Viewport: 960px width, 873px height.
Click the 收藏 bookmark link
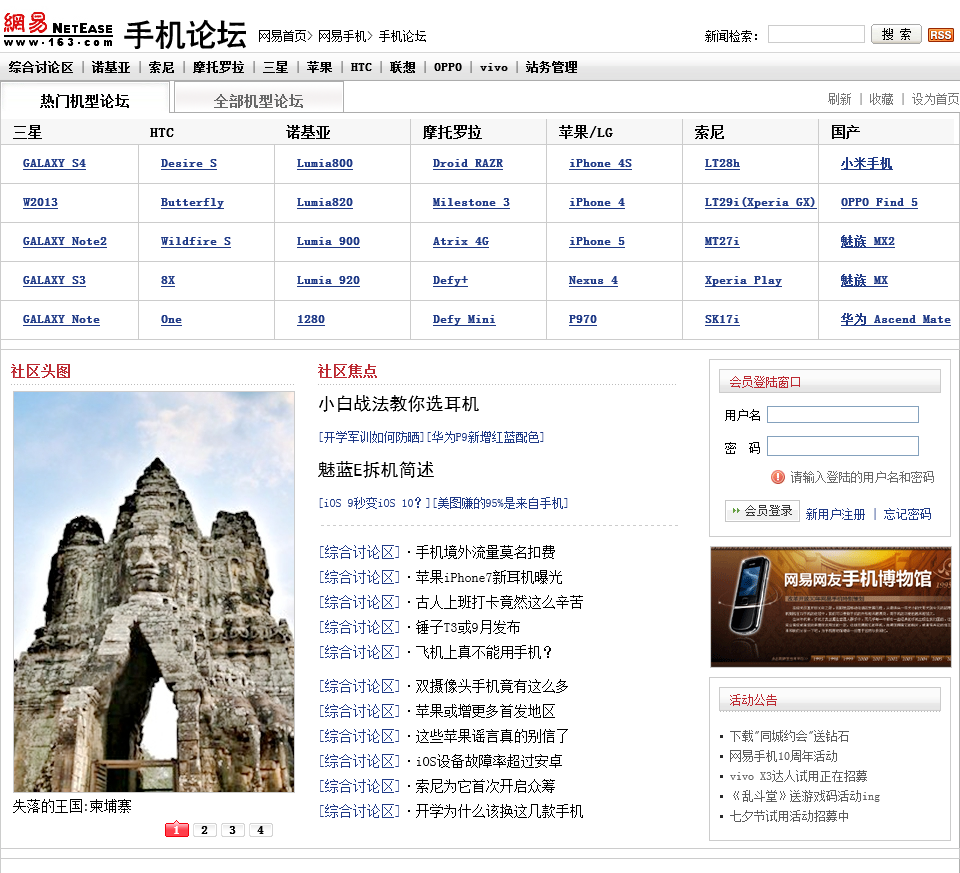click(x=881, y=99)
